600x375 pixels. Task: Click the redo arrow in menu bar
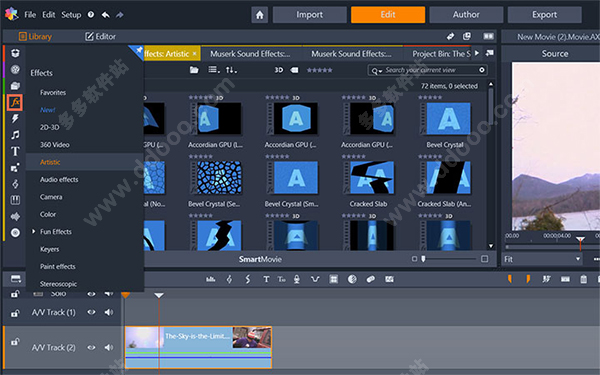click(x=120, y=15)
